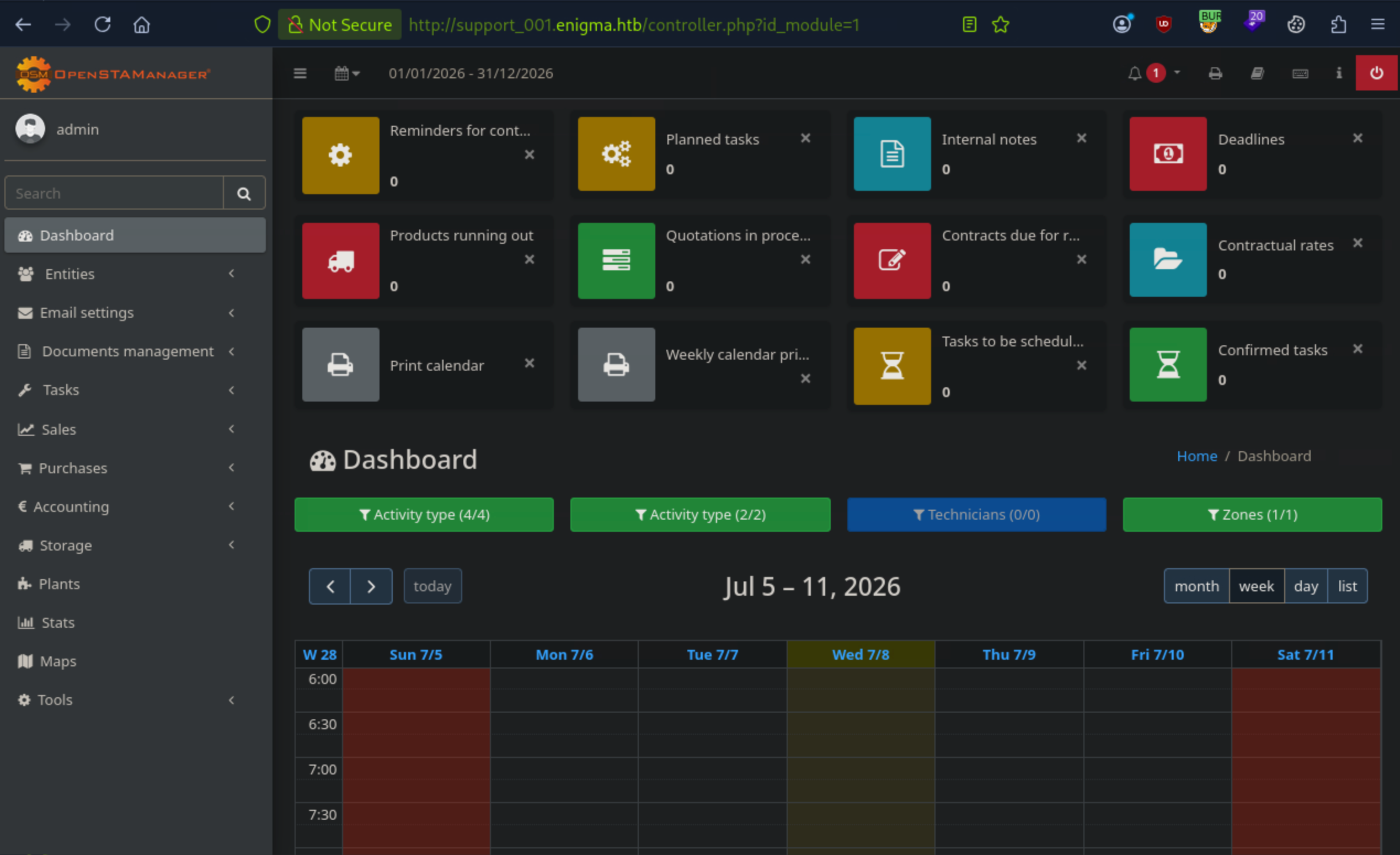Expand the Tasks sidebar menu
Image resolution: width=1400 pixels, height=855 pixels.
(135, 390)
